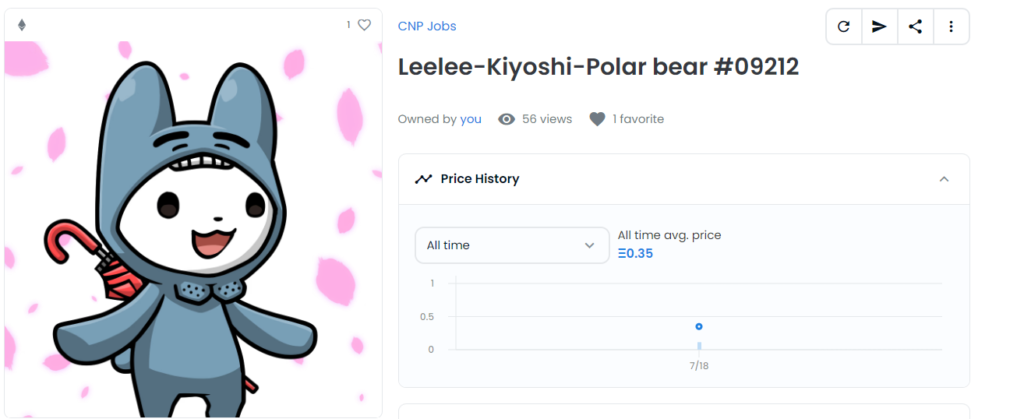Click the polar bear NFT image
Screen dimensions: 1024x419
(193, 229)
